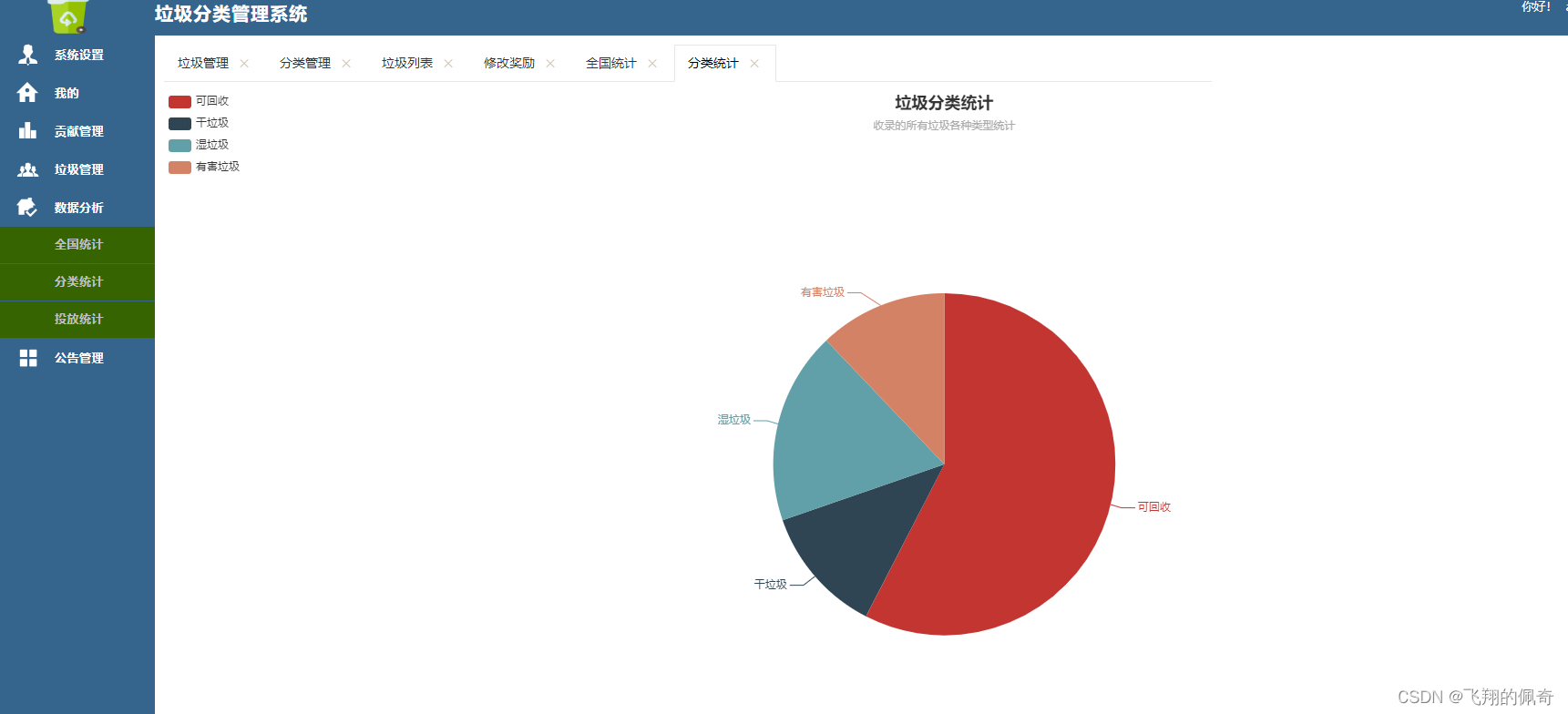Click the 你好! greeting in header

pos(1536,6)
